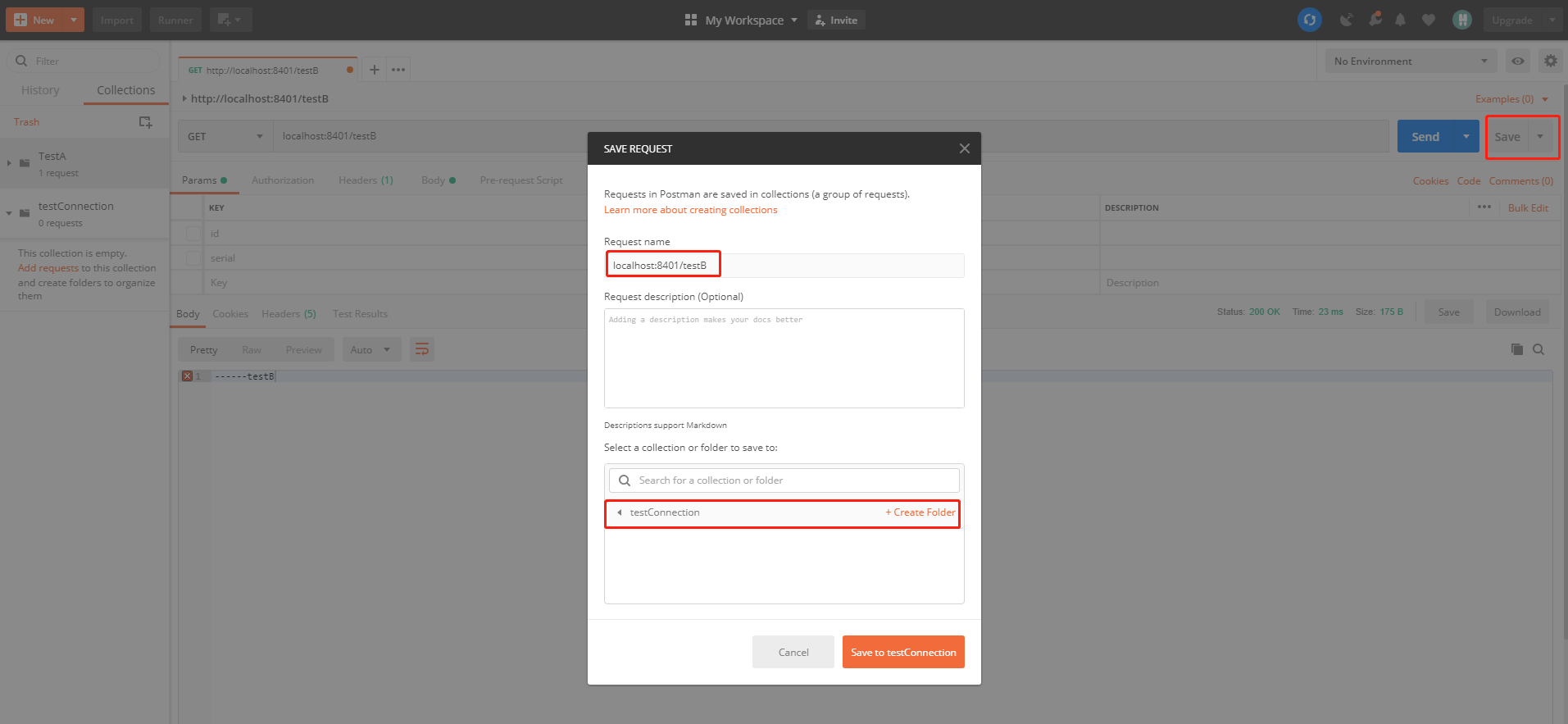Click the Create Folder link
Image resolution: width=1568 pixels, height=724 pixels.
[920, 512]
